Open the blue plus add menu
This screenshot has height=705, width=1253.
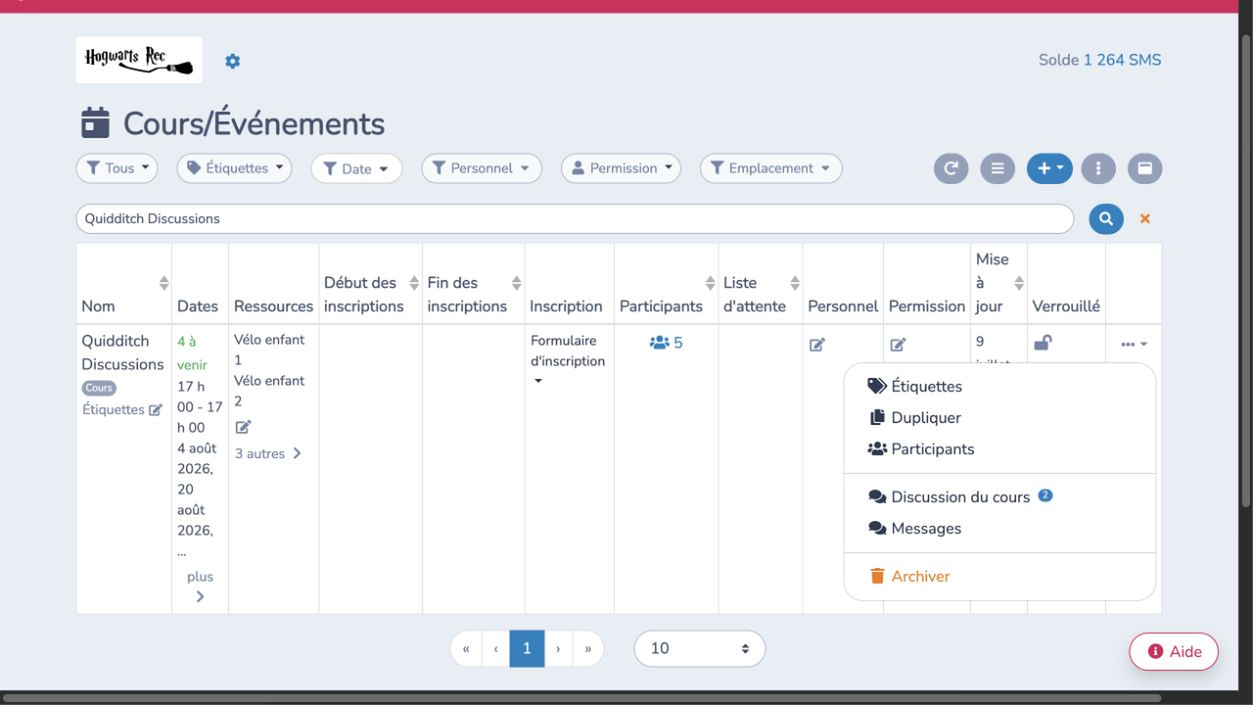pos(1049,169)
